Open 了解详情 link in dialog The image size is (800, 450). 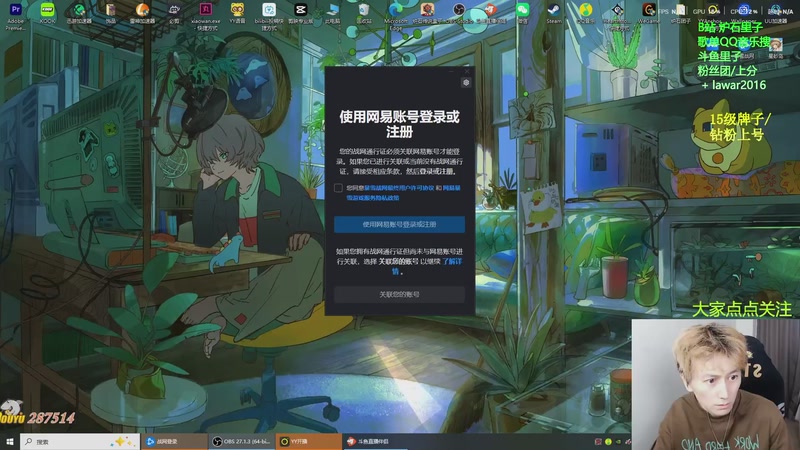coord(452,261)
